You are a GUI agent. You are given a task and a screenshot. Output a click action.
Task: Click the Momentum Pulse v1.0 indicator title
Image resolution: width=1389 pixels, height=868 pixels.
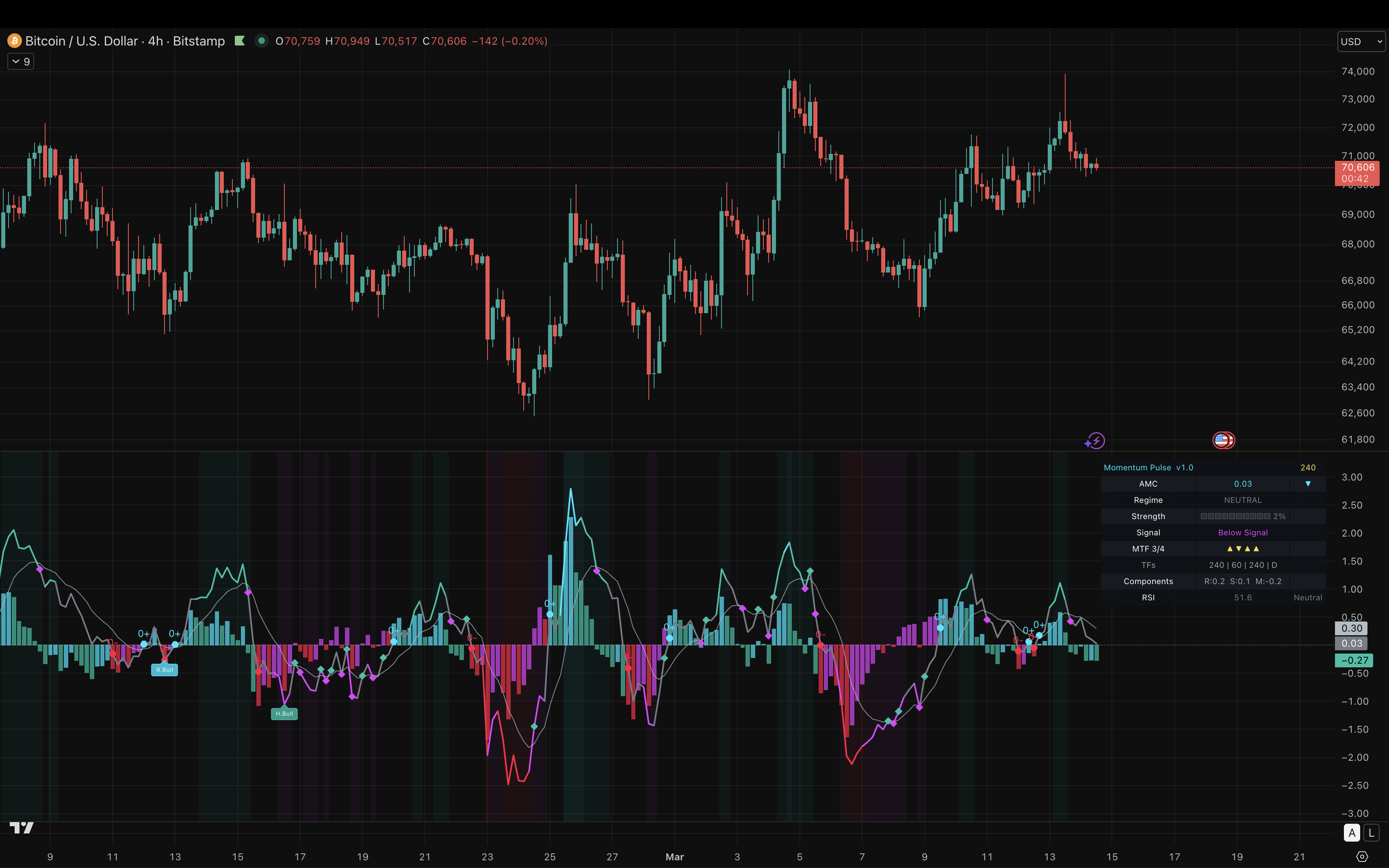point(1149,467)
